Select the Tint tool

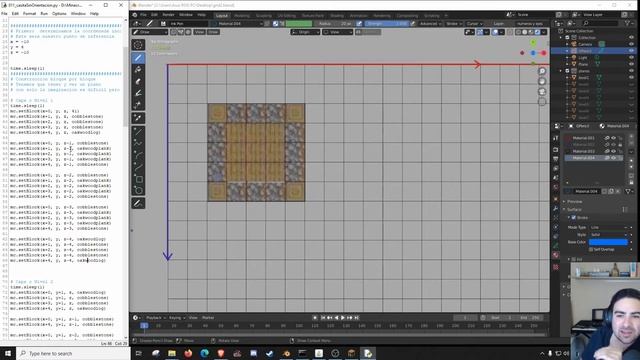(x=138, y=93)
